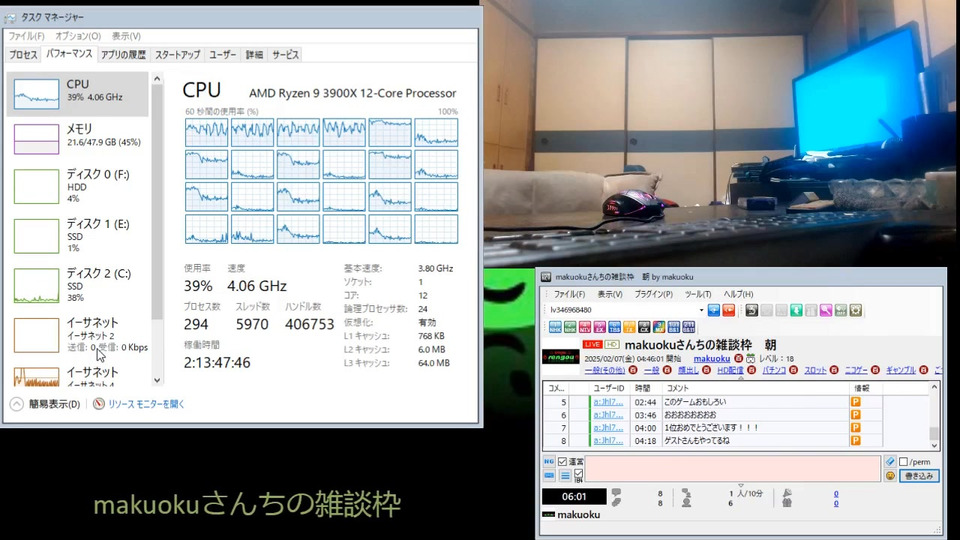960x540 pixels.
Task: Click the green NHK channel 2 icon
Action: point(570,328)
